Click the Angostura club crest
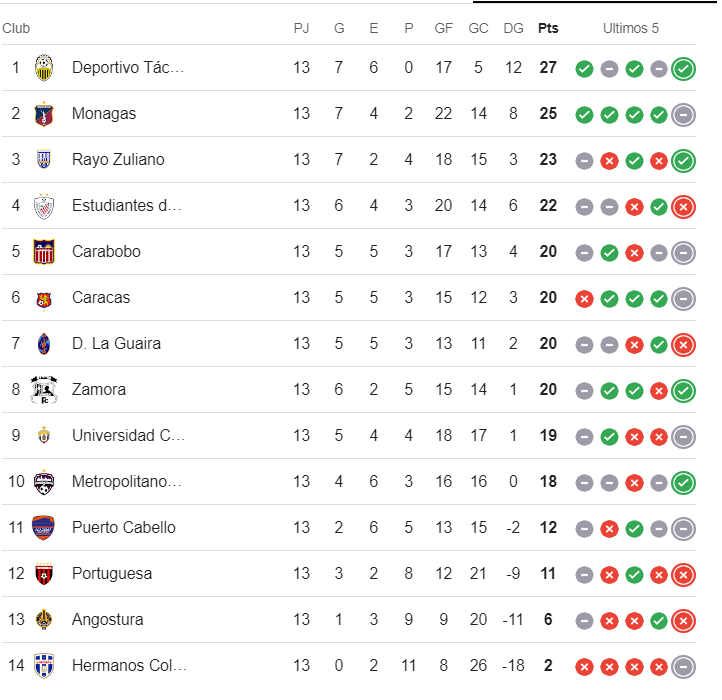Image resolution: width=722 pixels, height=700 pixels. pyautogui.click(x=43, y=620)
